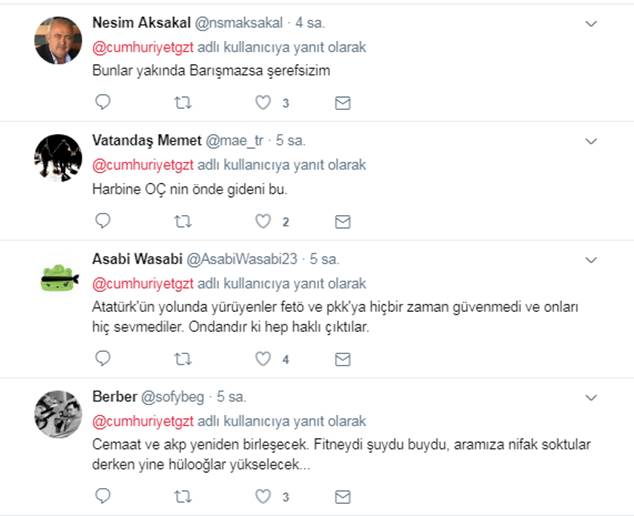This screenshot has height=516, width=634.
Task: Open more options for Nesim Aksakal's tweet
Action: pyautogui.click(x=591, y=24)
